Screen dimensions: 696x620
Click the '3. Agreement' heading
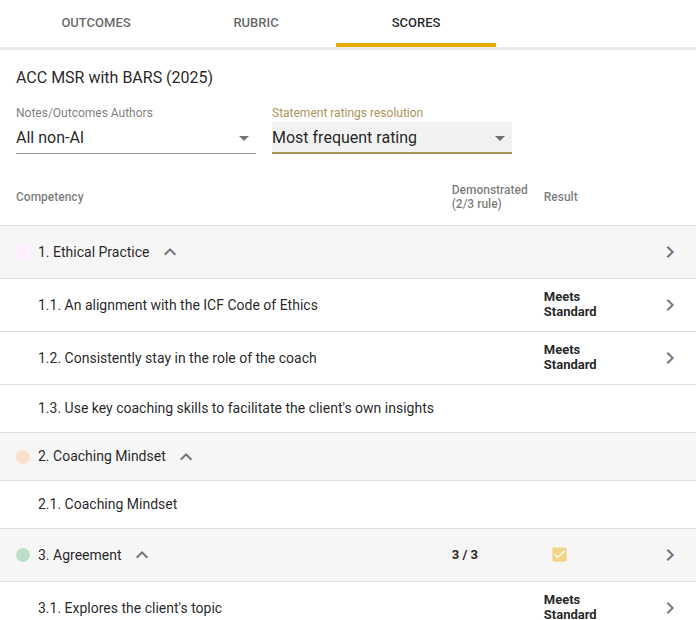tap(79, 555)
